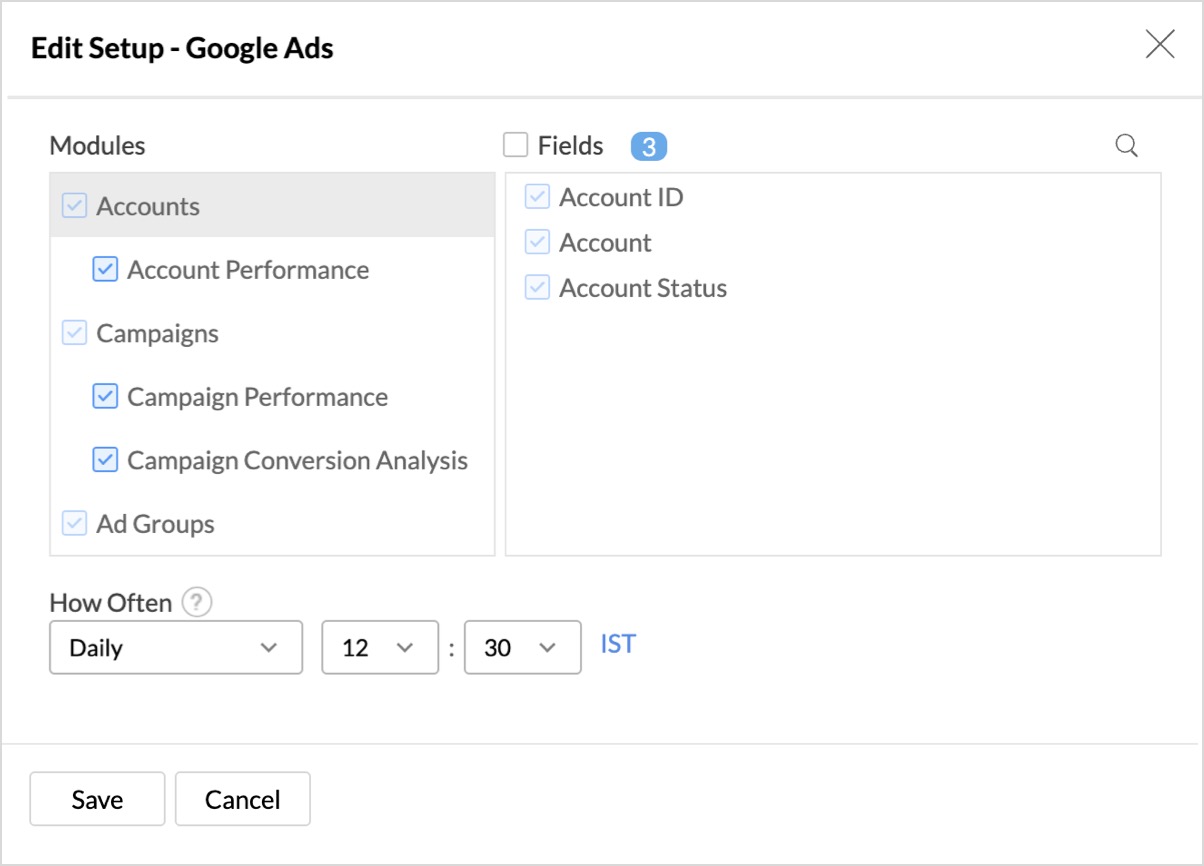This screenshot has width=1204, height=866.
Task: Click the Account Status field label
Action: (x=643, y=288)
